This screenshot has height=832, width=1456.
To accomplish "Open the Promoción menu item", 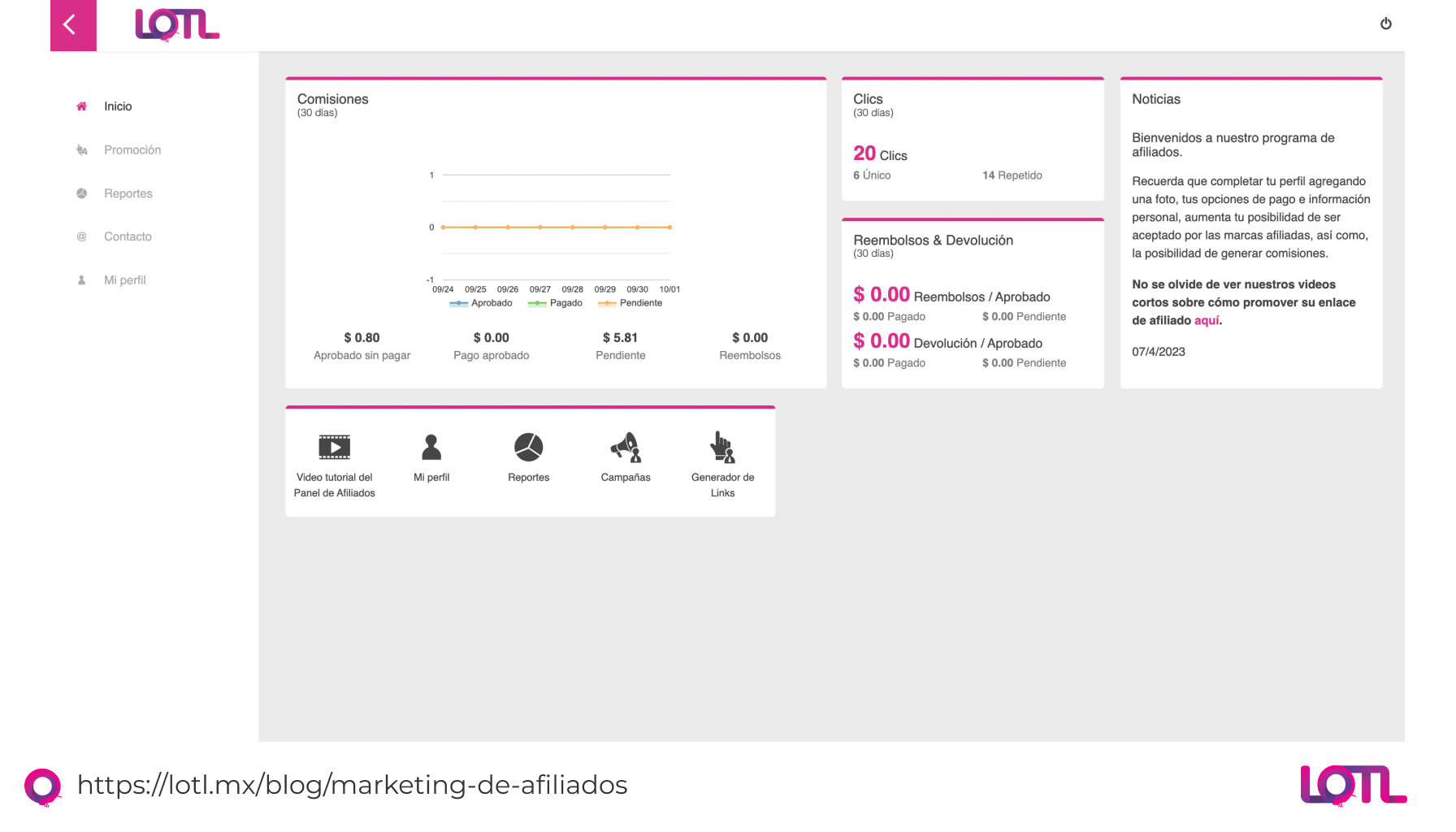I will tap(132, 150).
